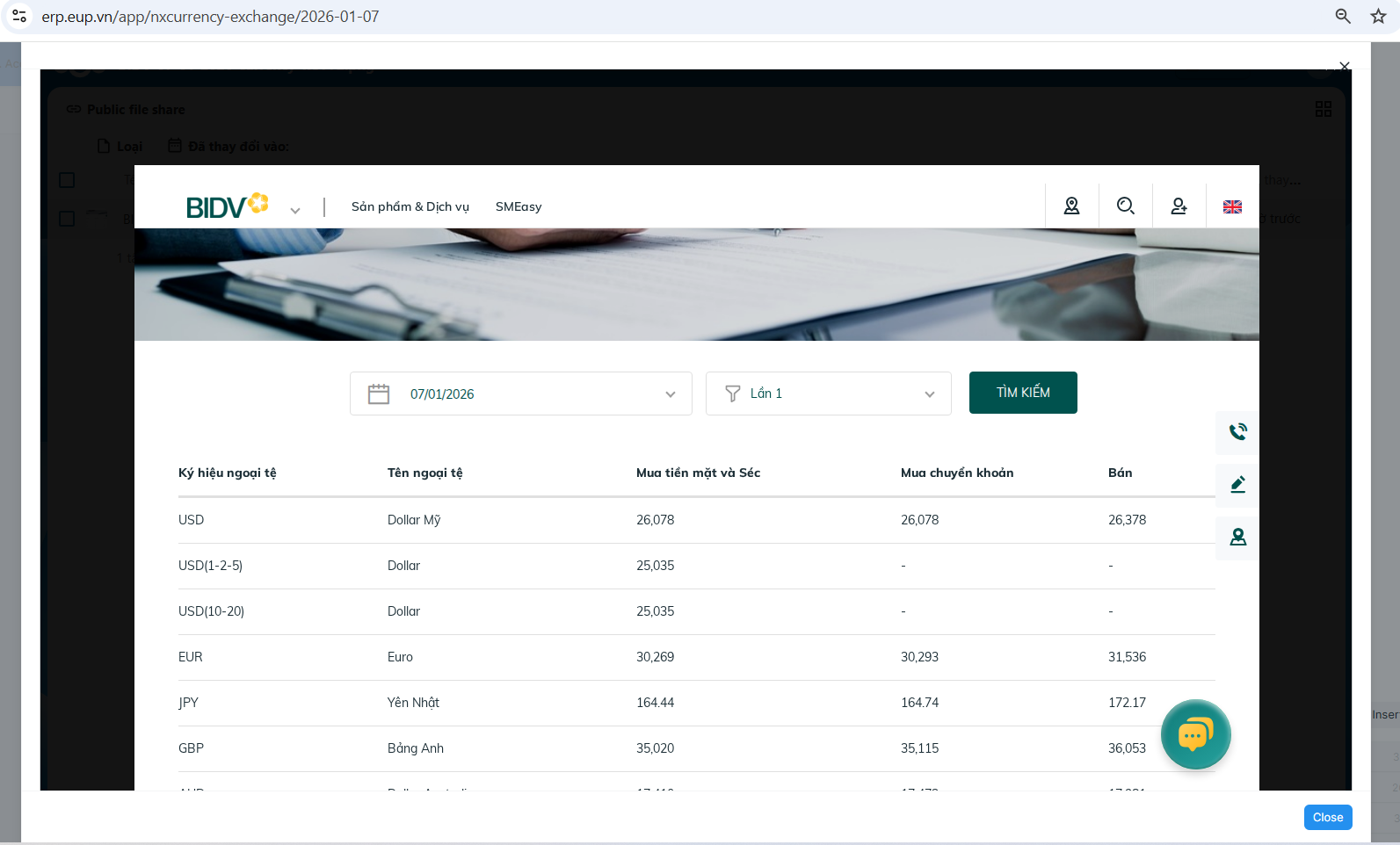The image size is (1400, 845).
Task: Click the browser address bar URL
Action: [211, 17]
